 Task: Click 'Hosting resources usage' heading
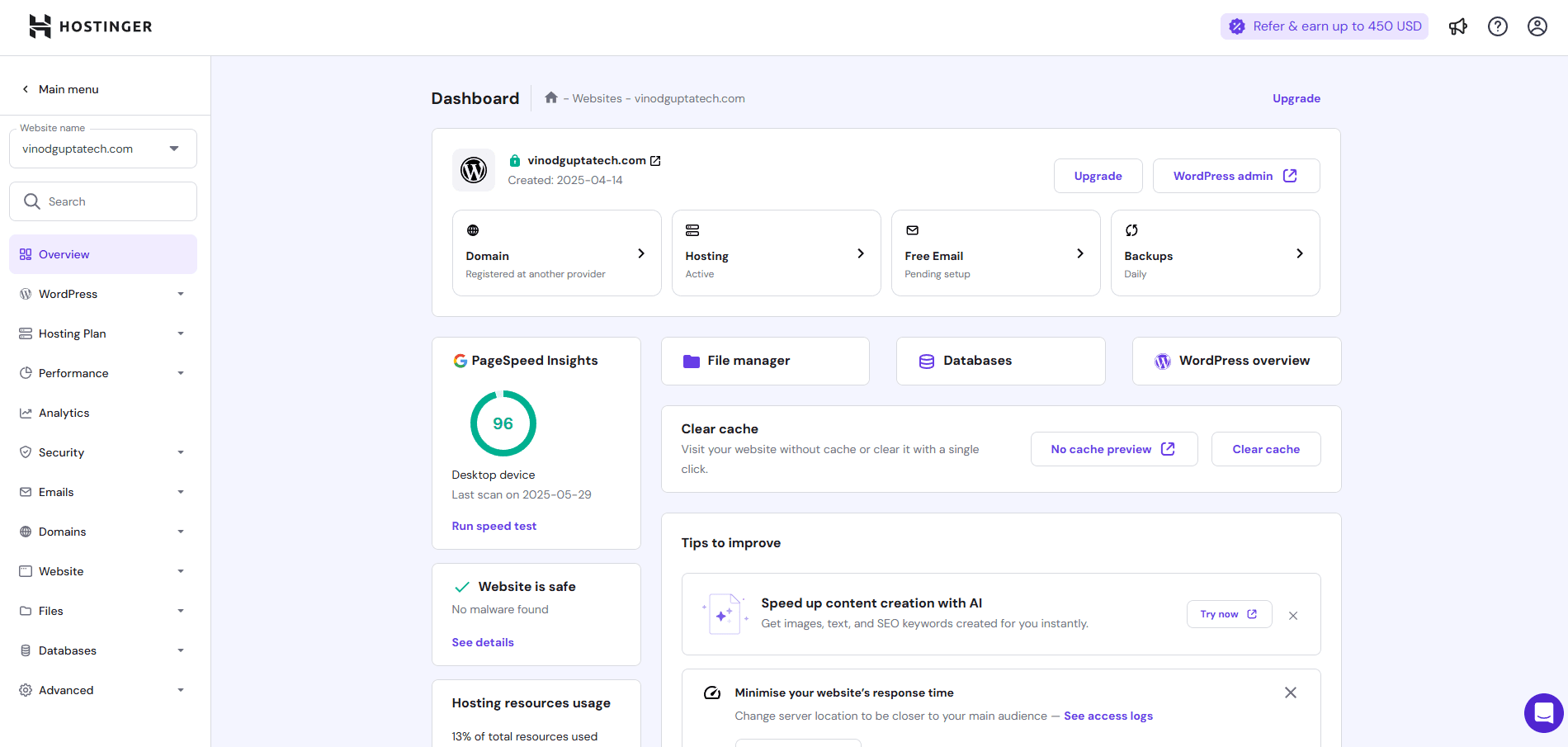pyautogui.click(x=531, y=703)
